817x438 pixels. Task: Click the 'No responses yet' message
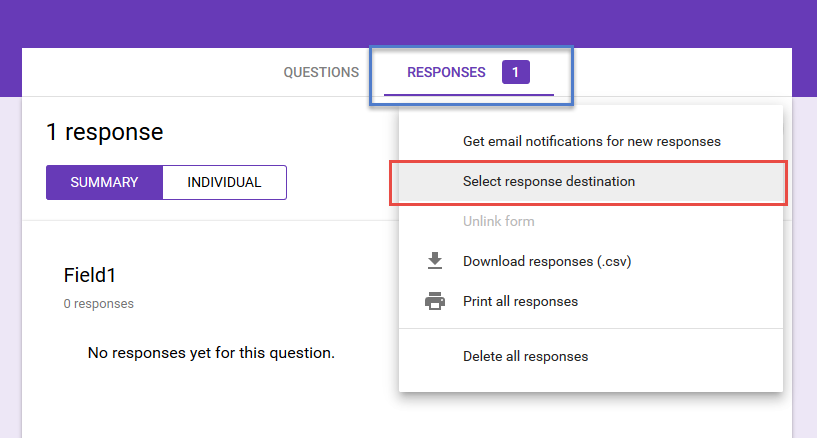[x=211, y=352]
